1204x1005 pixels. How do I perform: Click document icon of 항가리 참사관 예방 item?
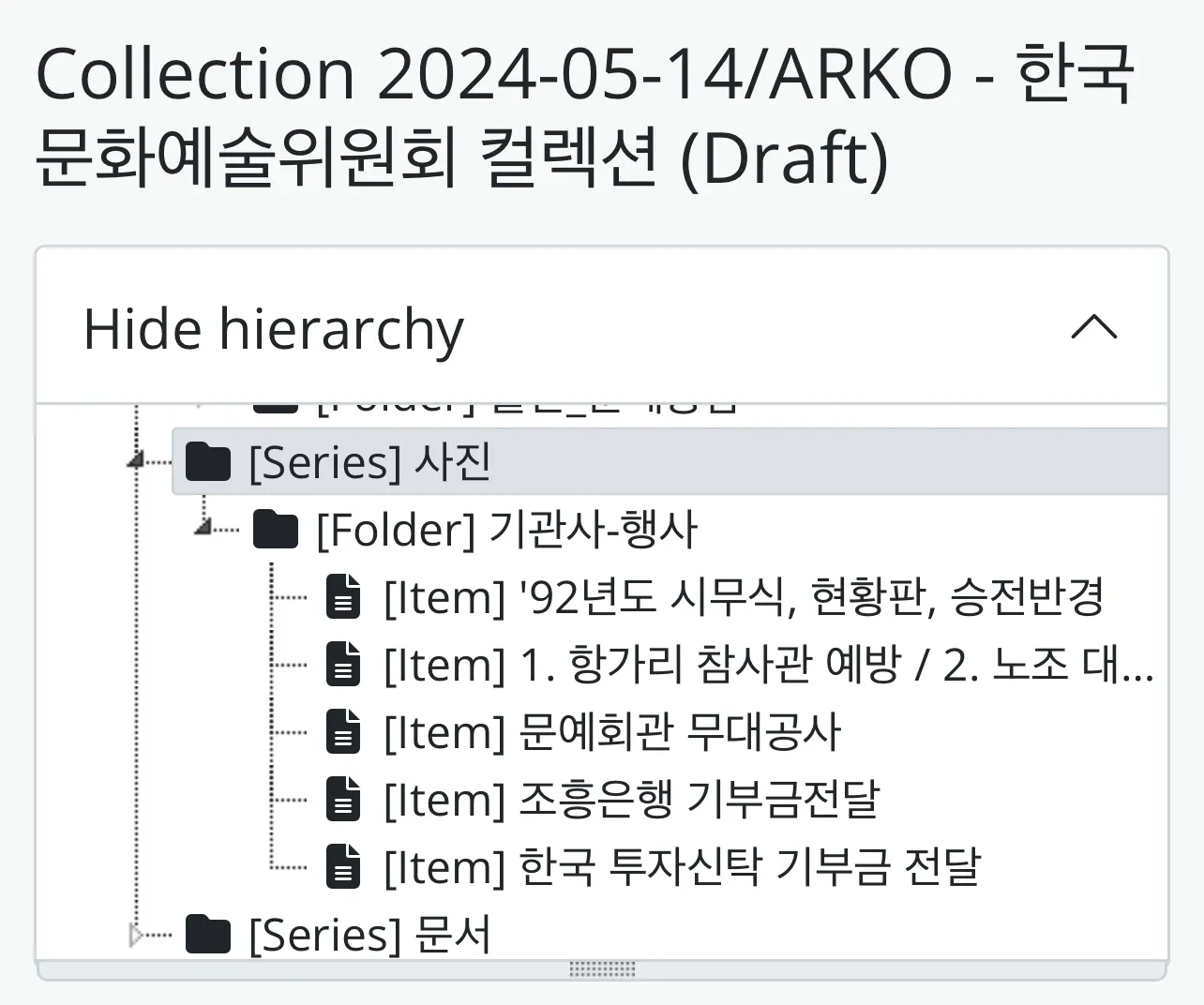(x=343, y=665)
